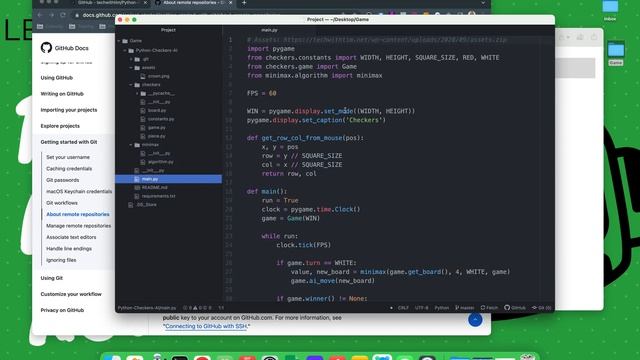Image resolution: width=640 pixels, height=360 pixels.
Task: Click the blue scroll-to-top round button
Action: (x=475, y=320)
